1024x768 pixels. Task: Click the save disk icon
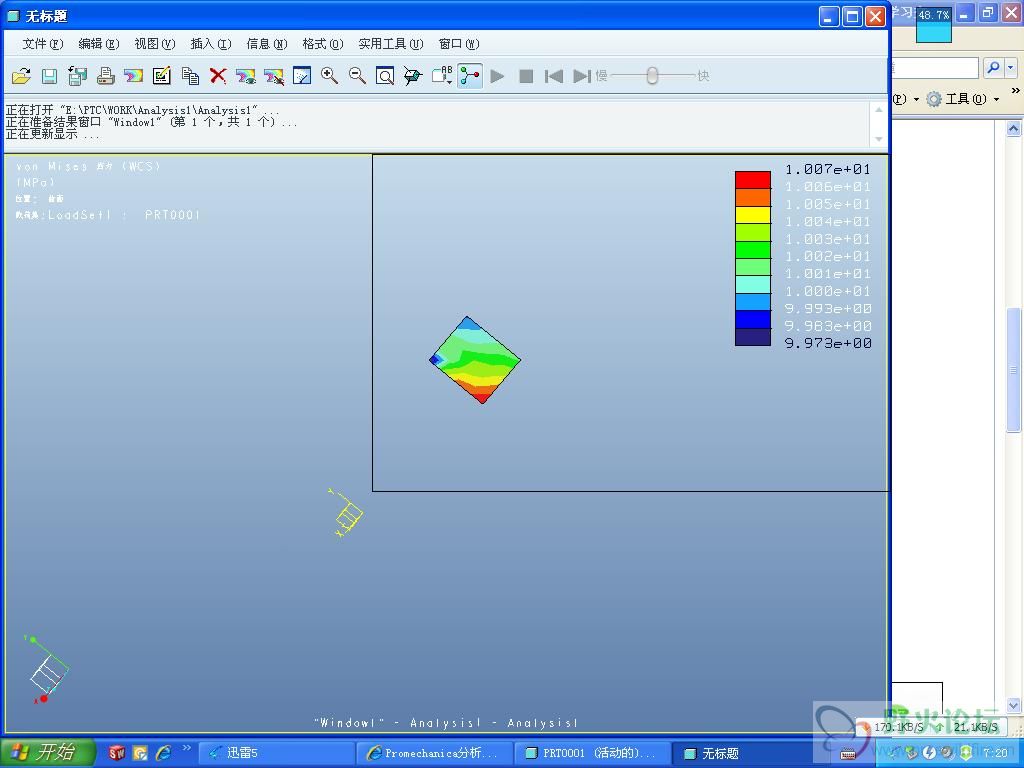click(49, 76)
